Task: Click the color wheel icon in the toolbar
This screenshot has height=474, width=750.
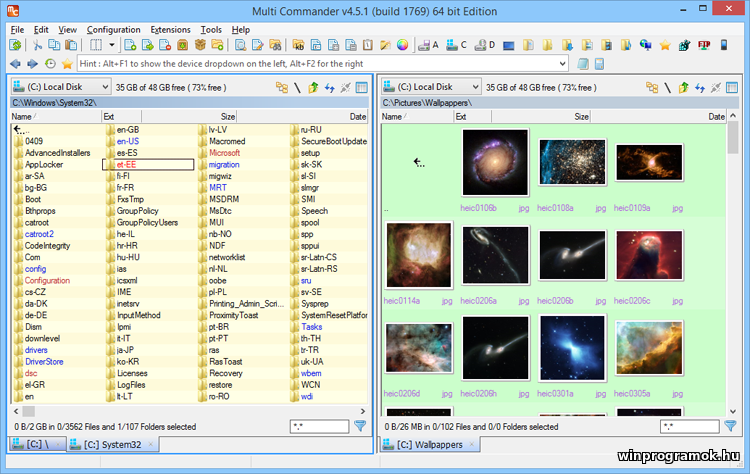Action: pos(403,45)
